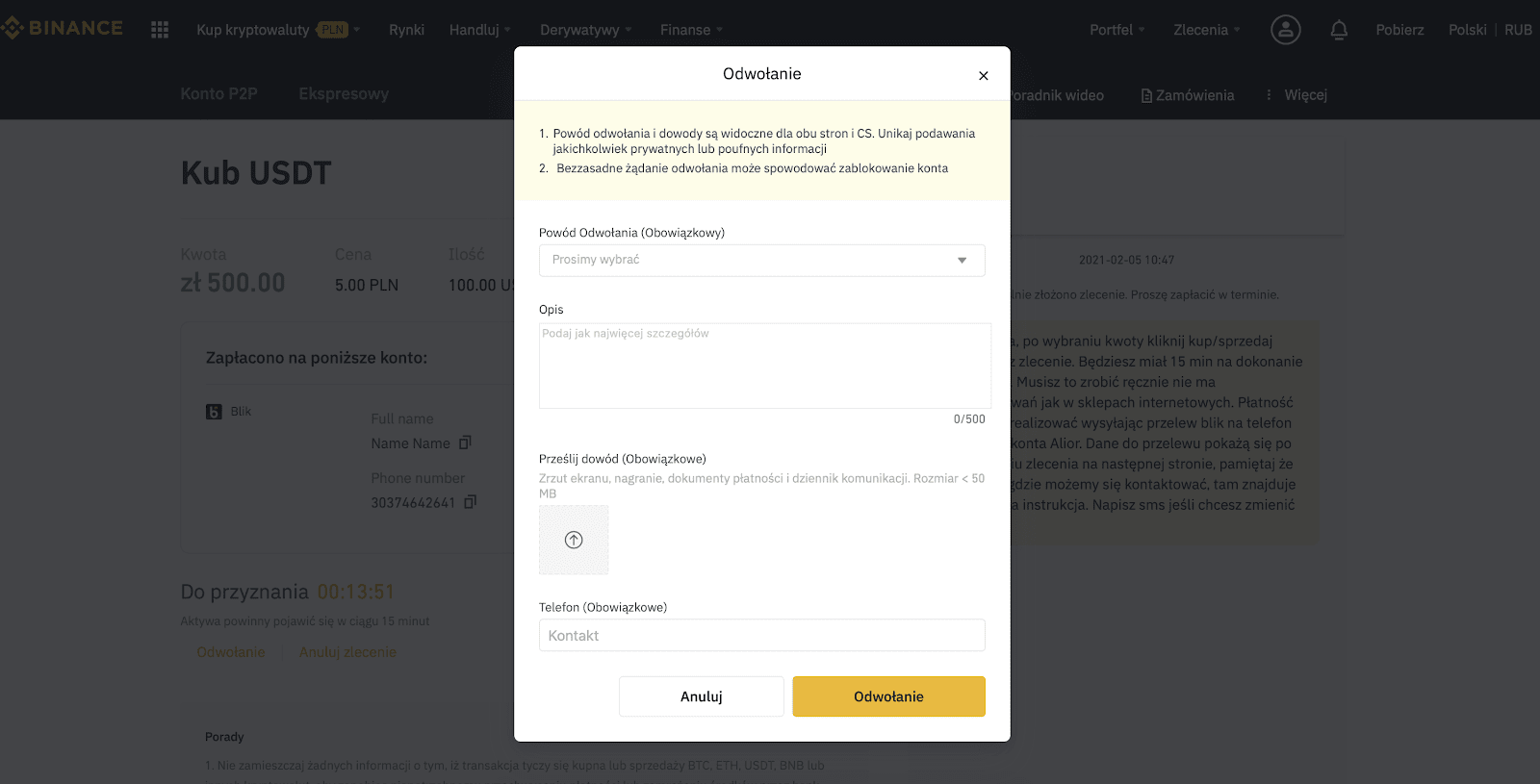
Task: Click the yellow Odwołanie submit button
Action: click(x=888, y=696)
